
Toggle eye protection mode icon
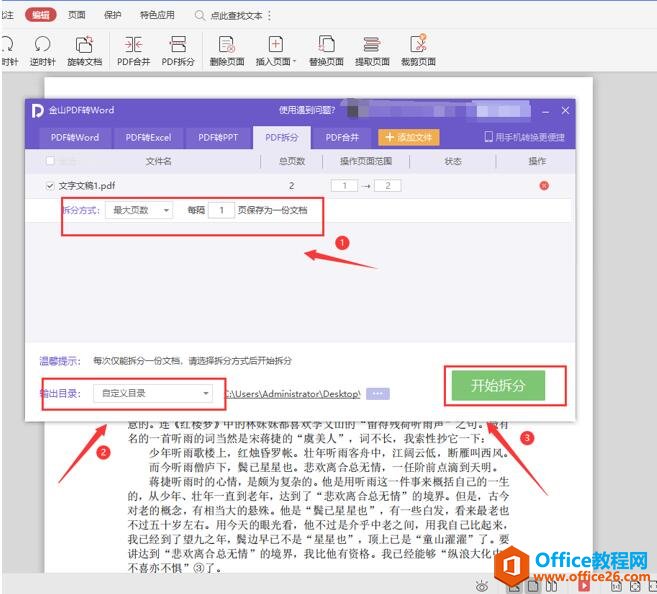[x=482, y=586]
